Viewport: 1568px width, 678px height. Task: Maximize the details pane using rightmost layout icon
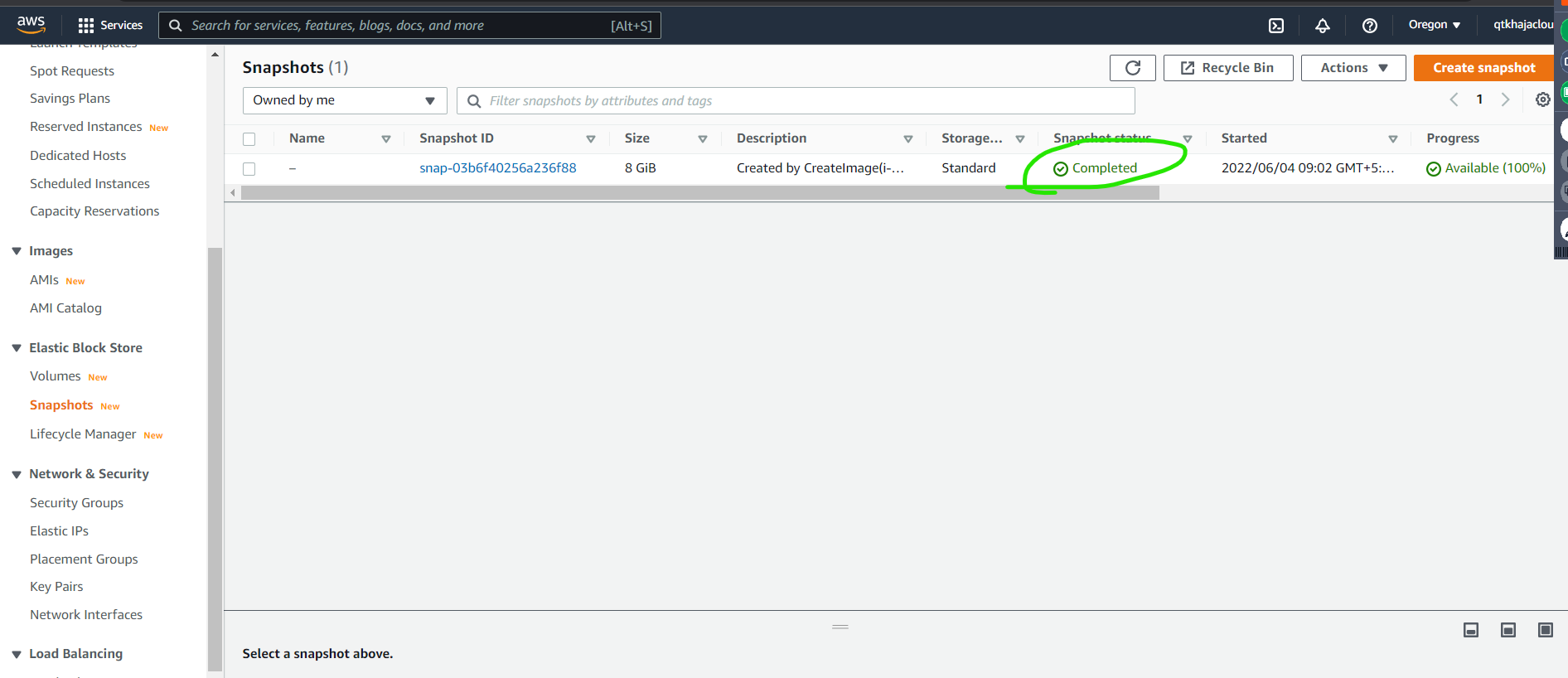tap(1545, 631)
